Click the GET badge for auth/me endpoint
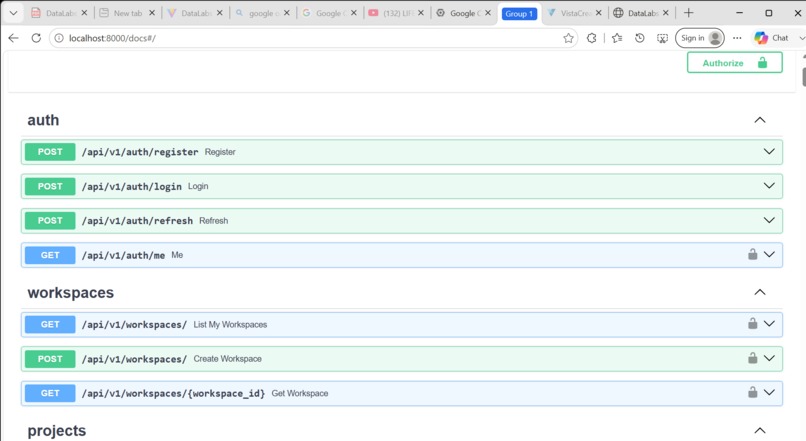The width and height of the screenshot is (806, 441). [x=50, y=255]
